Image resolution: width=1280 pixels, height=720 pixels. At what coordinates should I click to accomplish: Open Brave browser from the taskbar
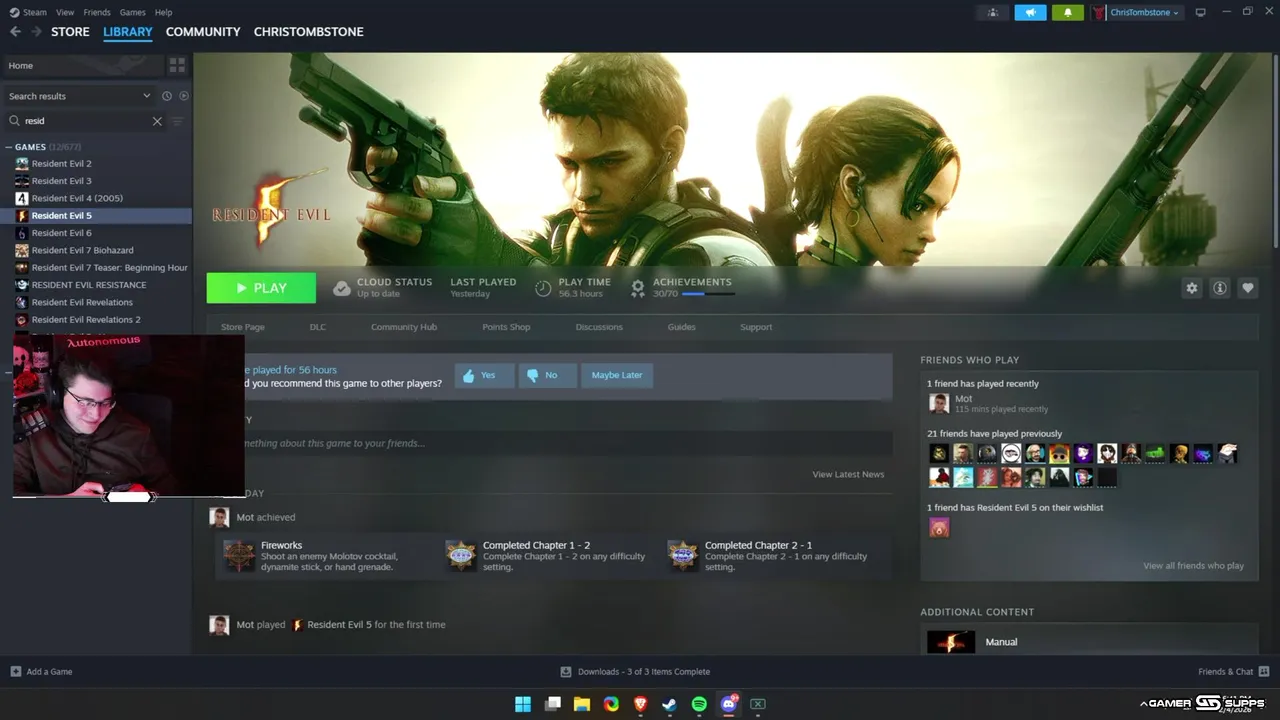point(640,704)
